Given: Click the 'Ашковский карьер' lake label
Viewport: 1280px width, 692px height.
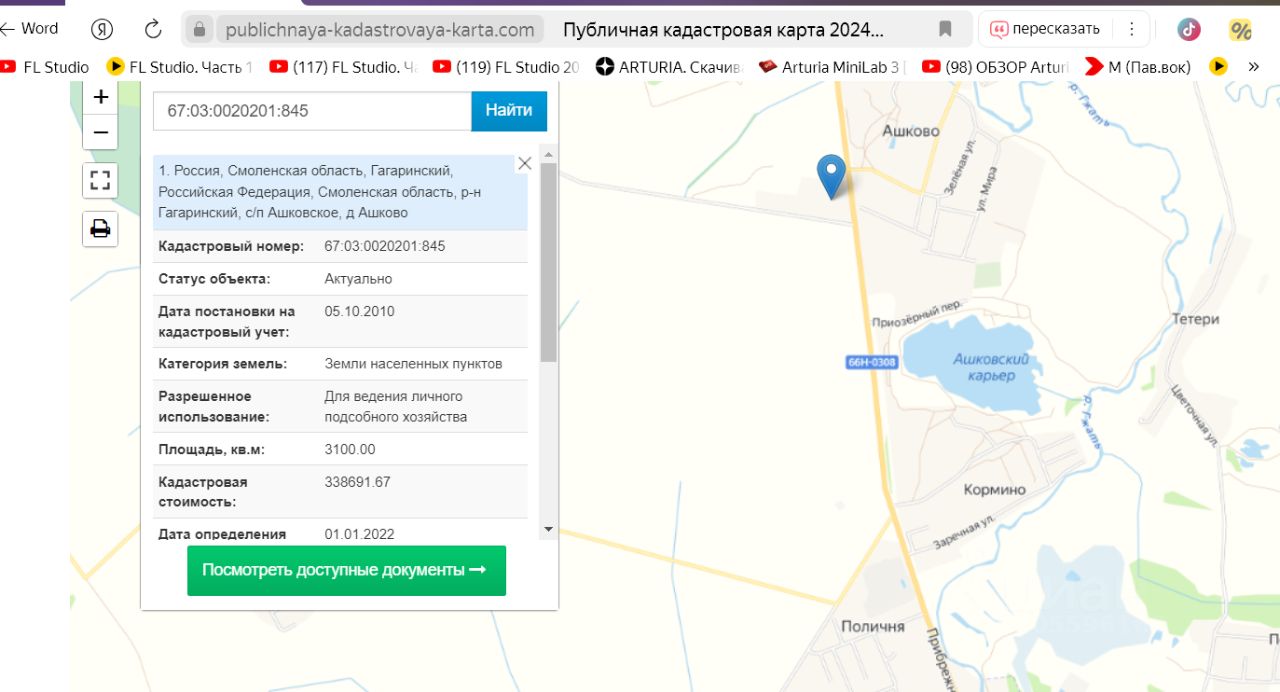Looking at the screenshot, I should coord(991,367).
